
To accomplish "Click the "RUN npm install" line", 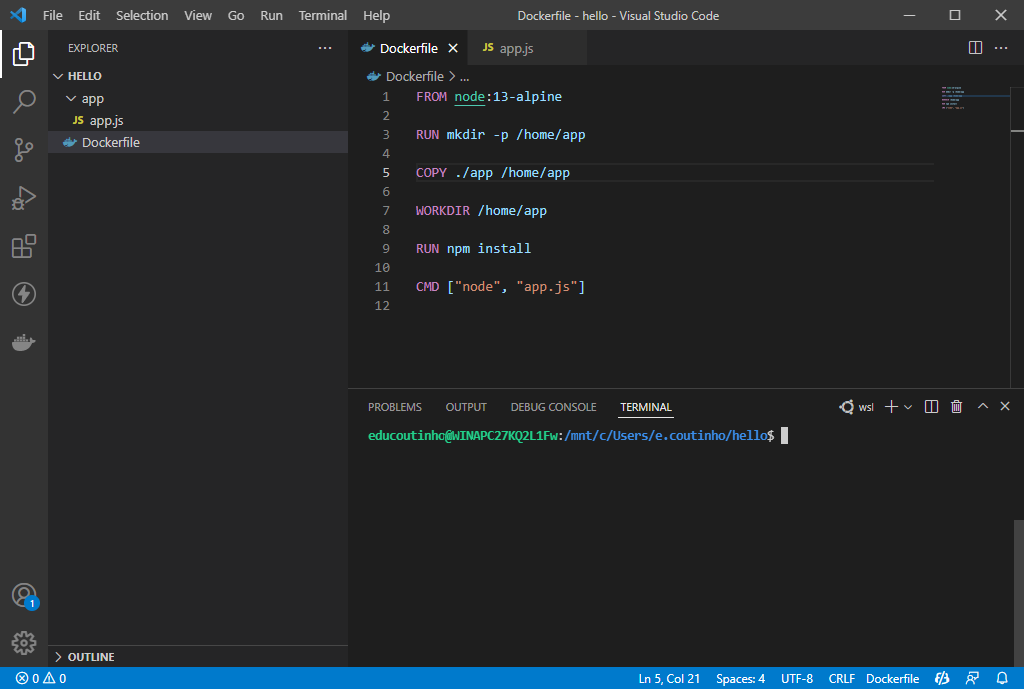I will click(473, 249).
